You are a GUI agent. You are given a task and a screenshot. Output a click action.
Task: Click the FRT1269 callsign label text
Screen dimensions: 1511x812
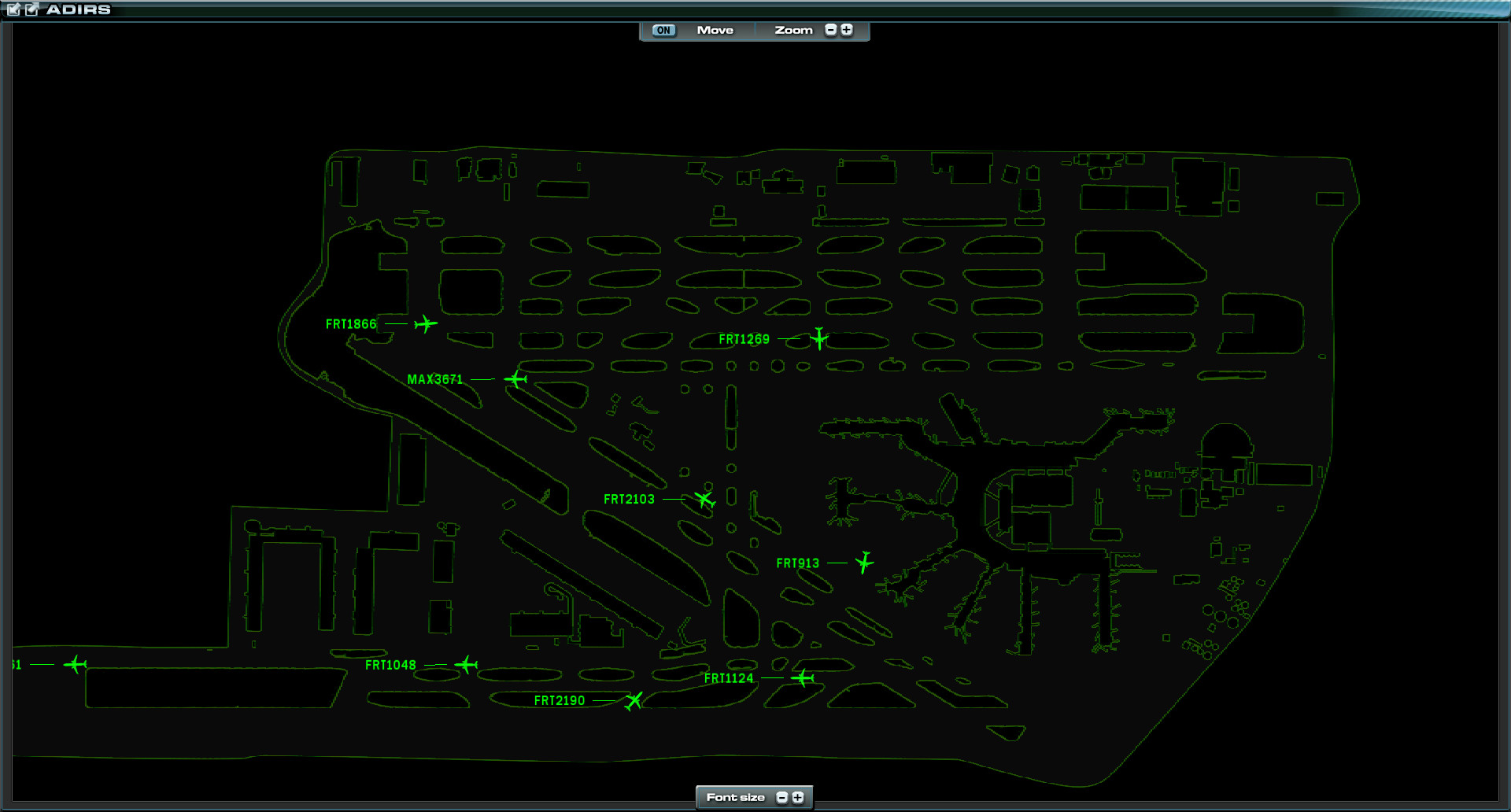coord(744,339)
